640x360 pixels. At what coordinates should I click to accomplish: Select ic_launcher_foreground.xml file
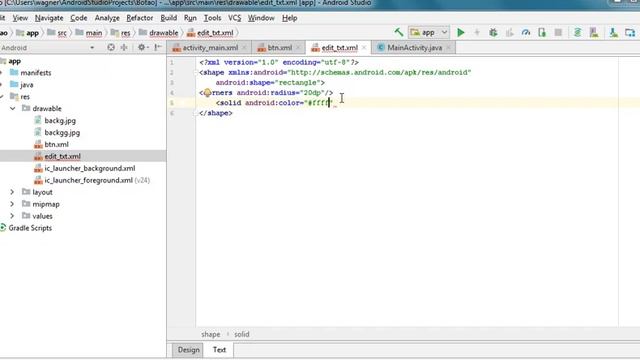(x=88, y=180)
